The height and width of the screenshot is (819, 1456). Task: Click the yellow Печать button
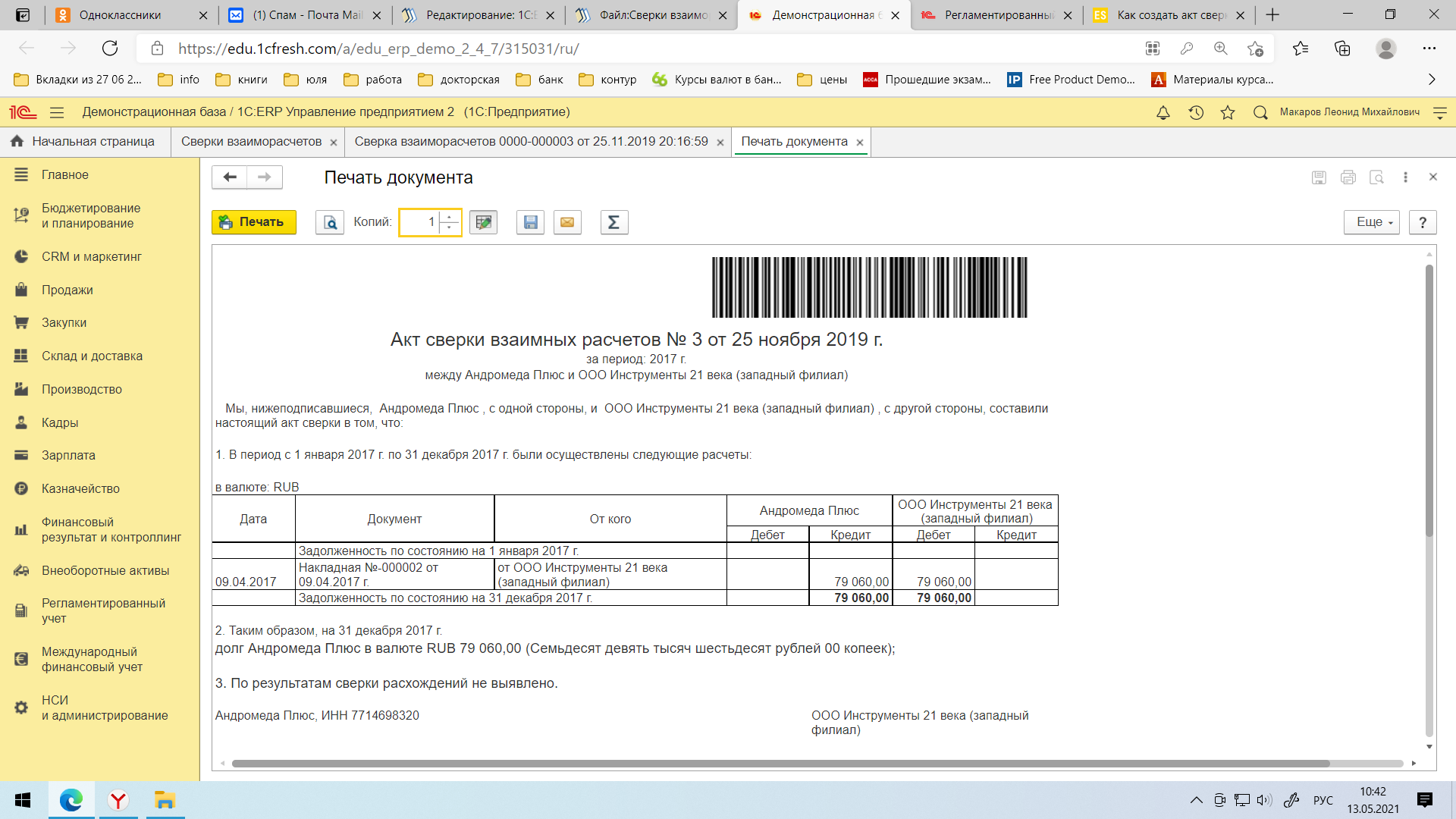(253, 222)
